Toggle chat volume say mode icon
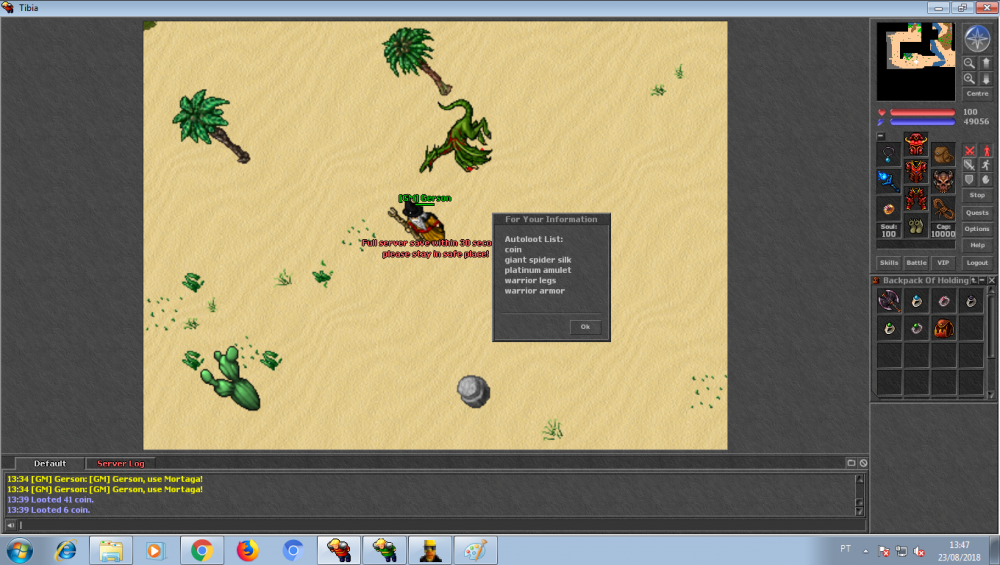 (10, 525)
